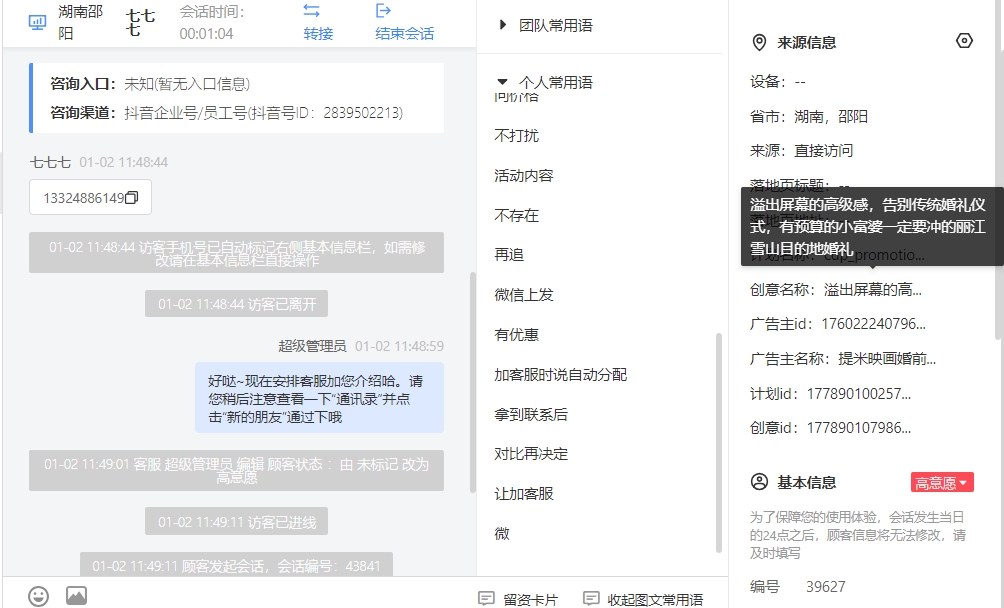Click the 编号 39627 value

tap(825, 586)
